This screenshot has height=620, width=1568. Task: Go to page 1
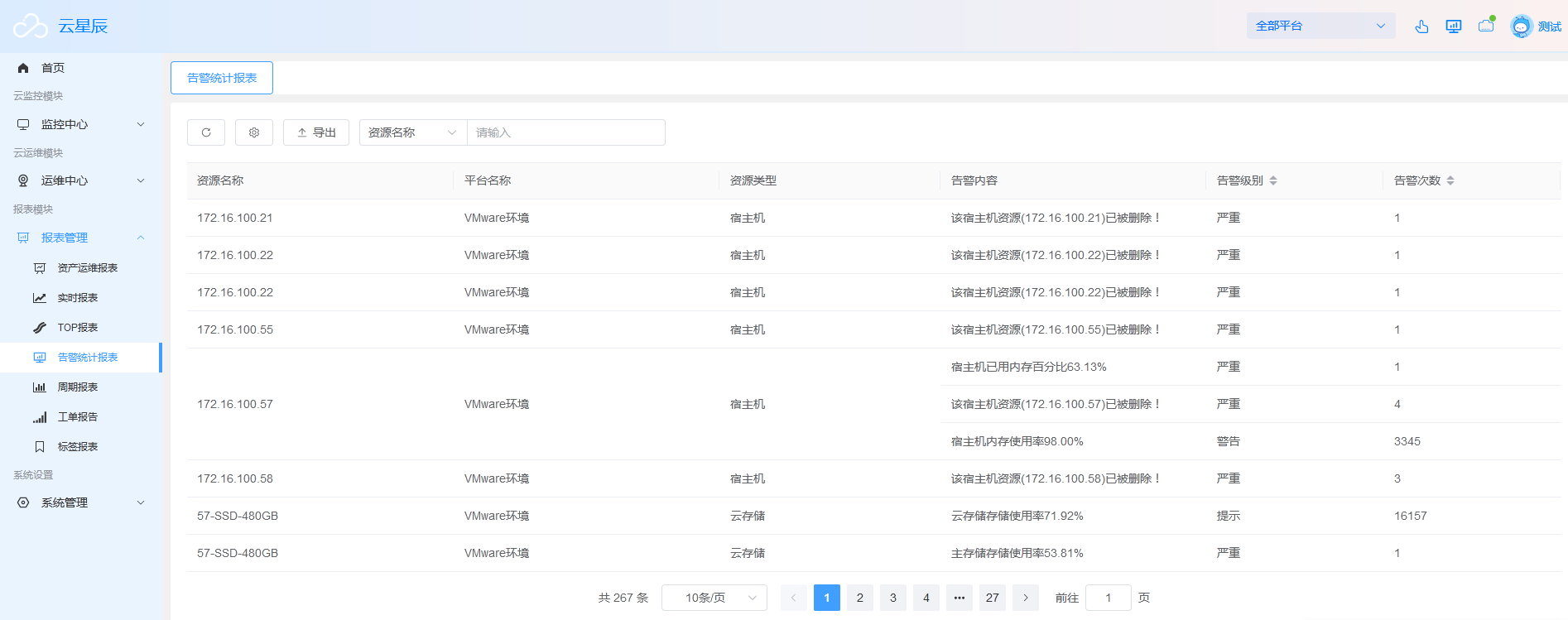click(x=827, y=598)
